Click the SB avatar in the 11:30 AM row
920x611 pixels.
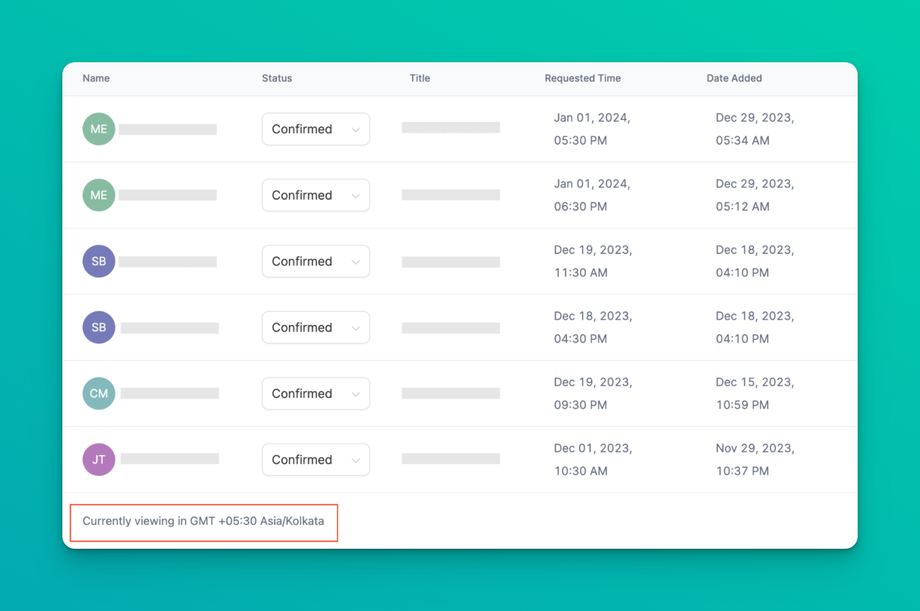click(99, 261)
